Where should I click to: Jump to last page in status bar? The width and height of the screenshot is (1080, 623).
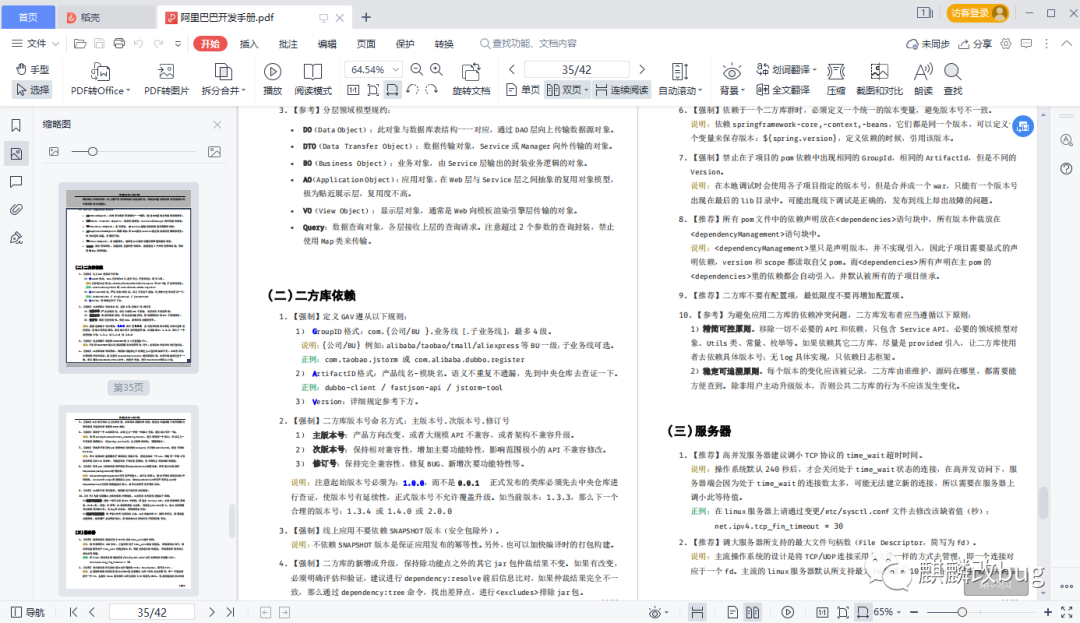(x=231, y=612)
